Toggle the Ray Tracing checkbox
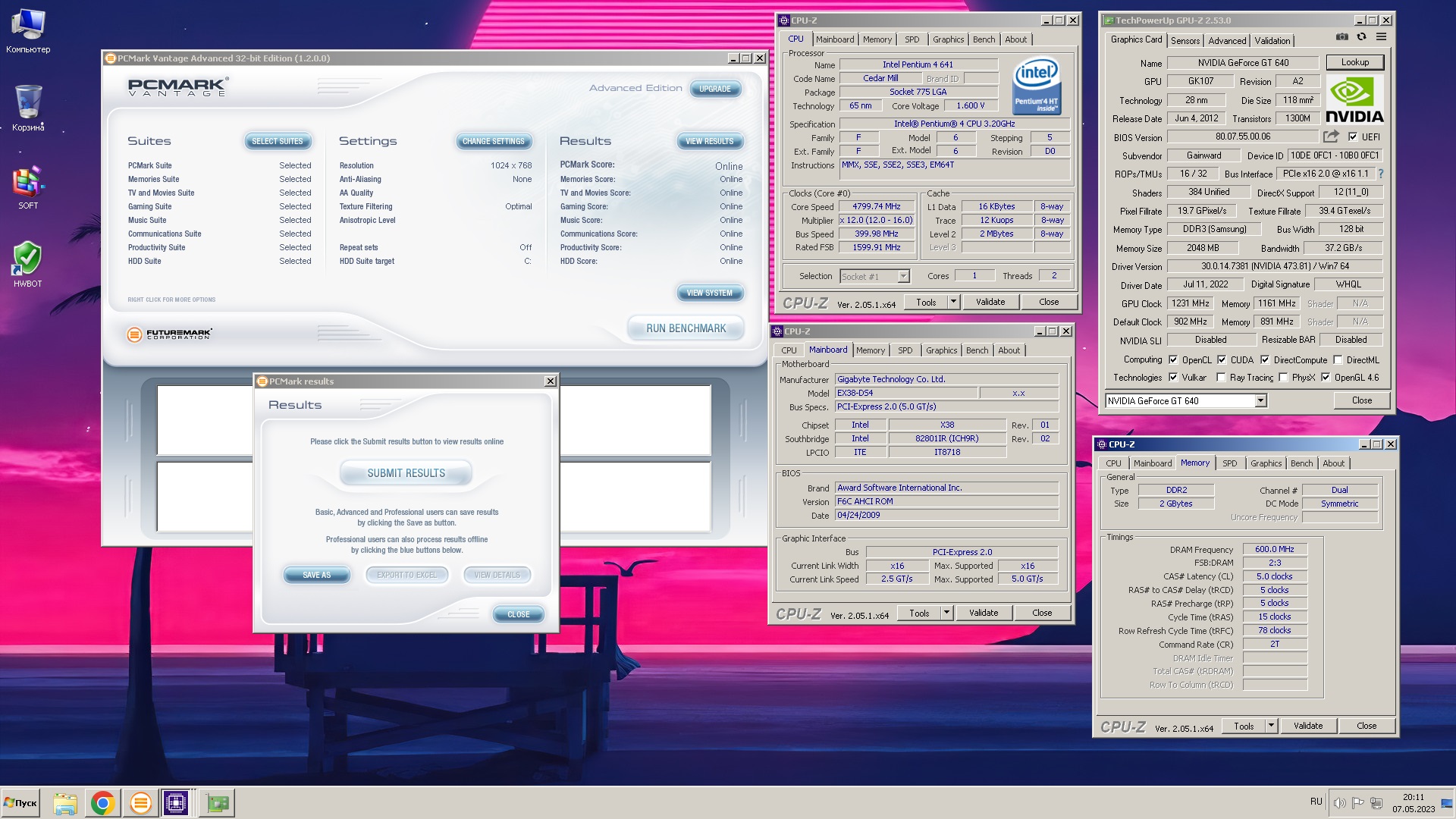The width and height of the screenshot is (1456, 819). 1221,378
